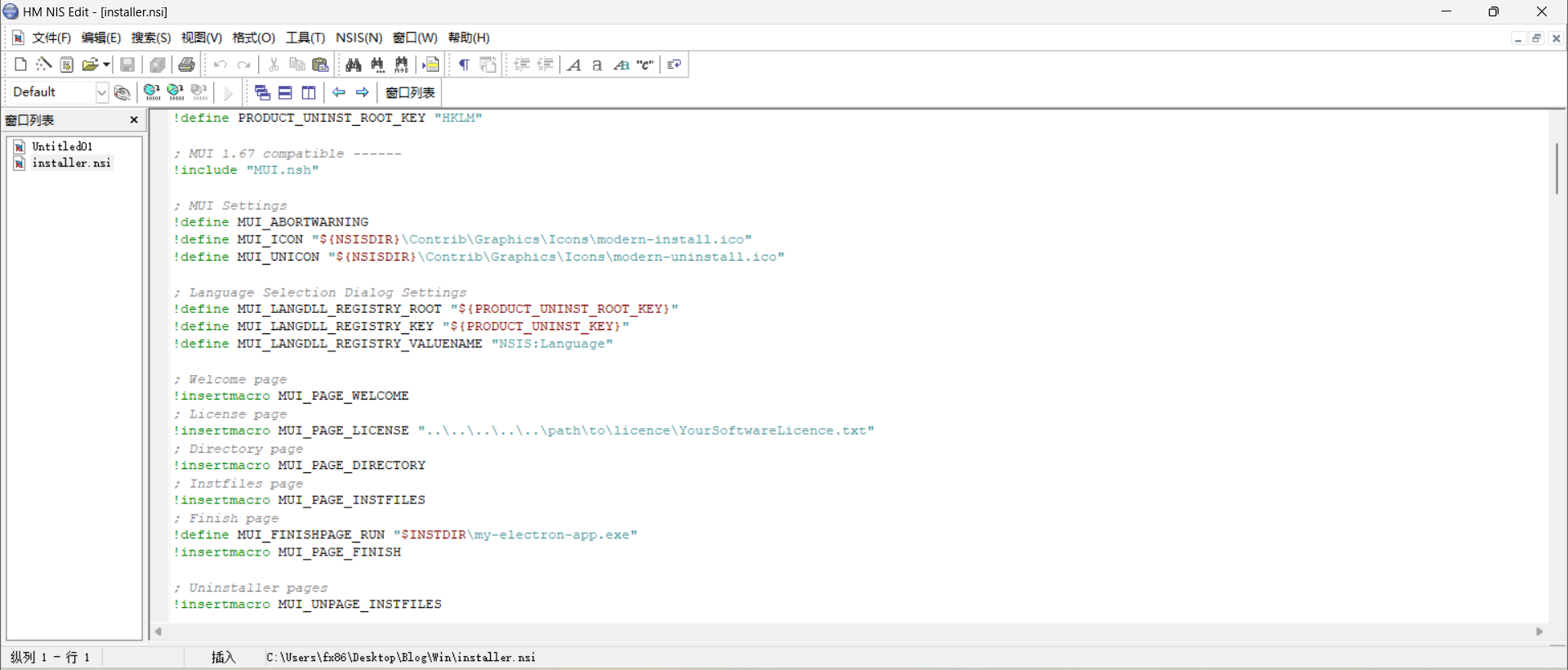The height and width of the screenshot is (670, 1568).
Task: Click the MUI_PAGE_LICENSE line in editor
Action: point(523,431)
